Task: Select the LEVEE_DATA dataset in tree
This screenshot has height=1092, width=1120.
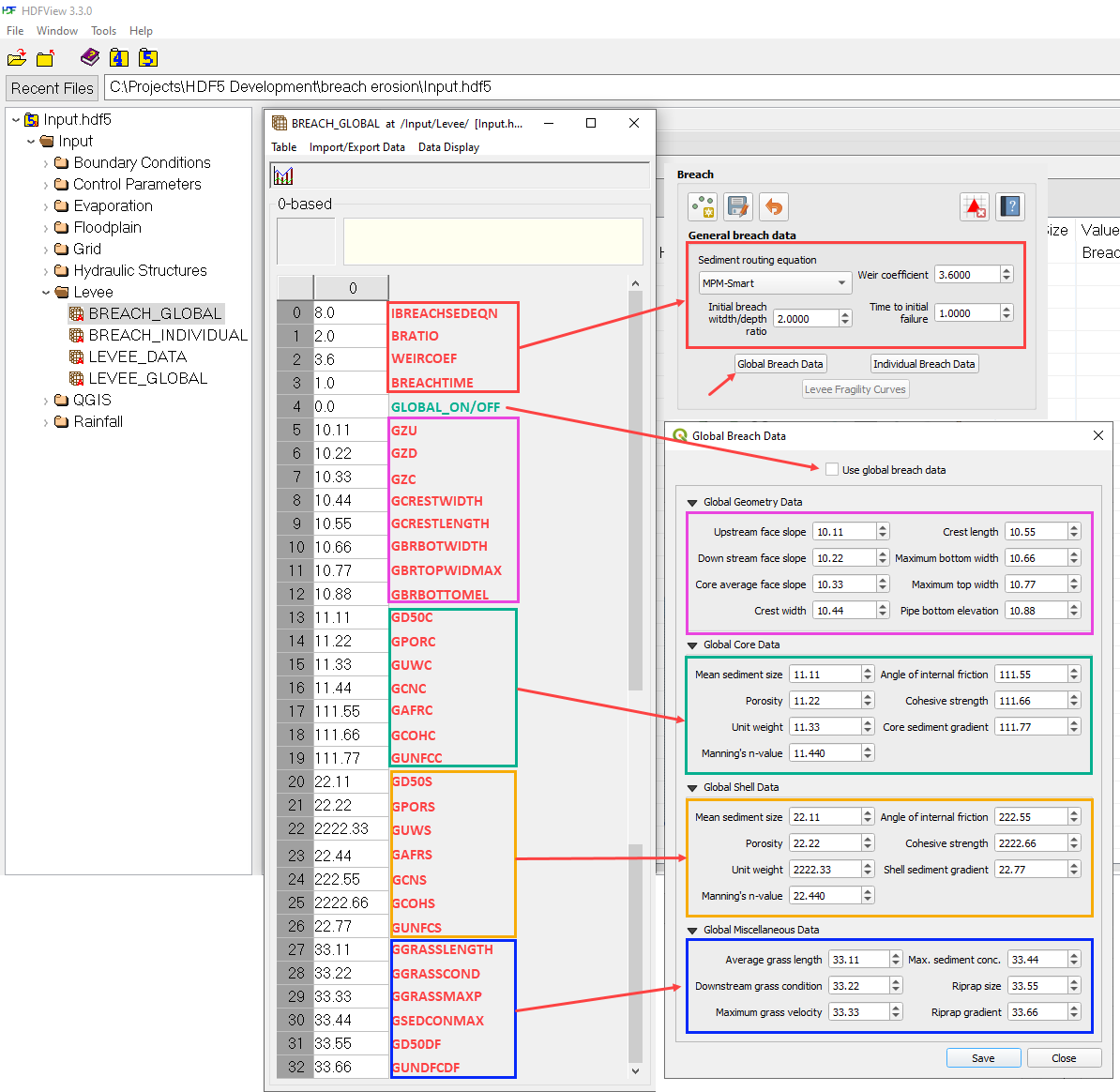Action: (137, 356)
